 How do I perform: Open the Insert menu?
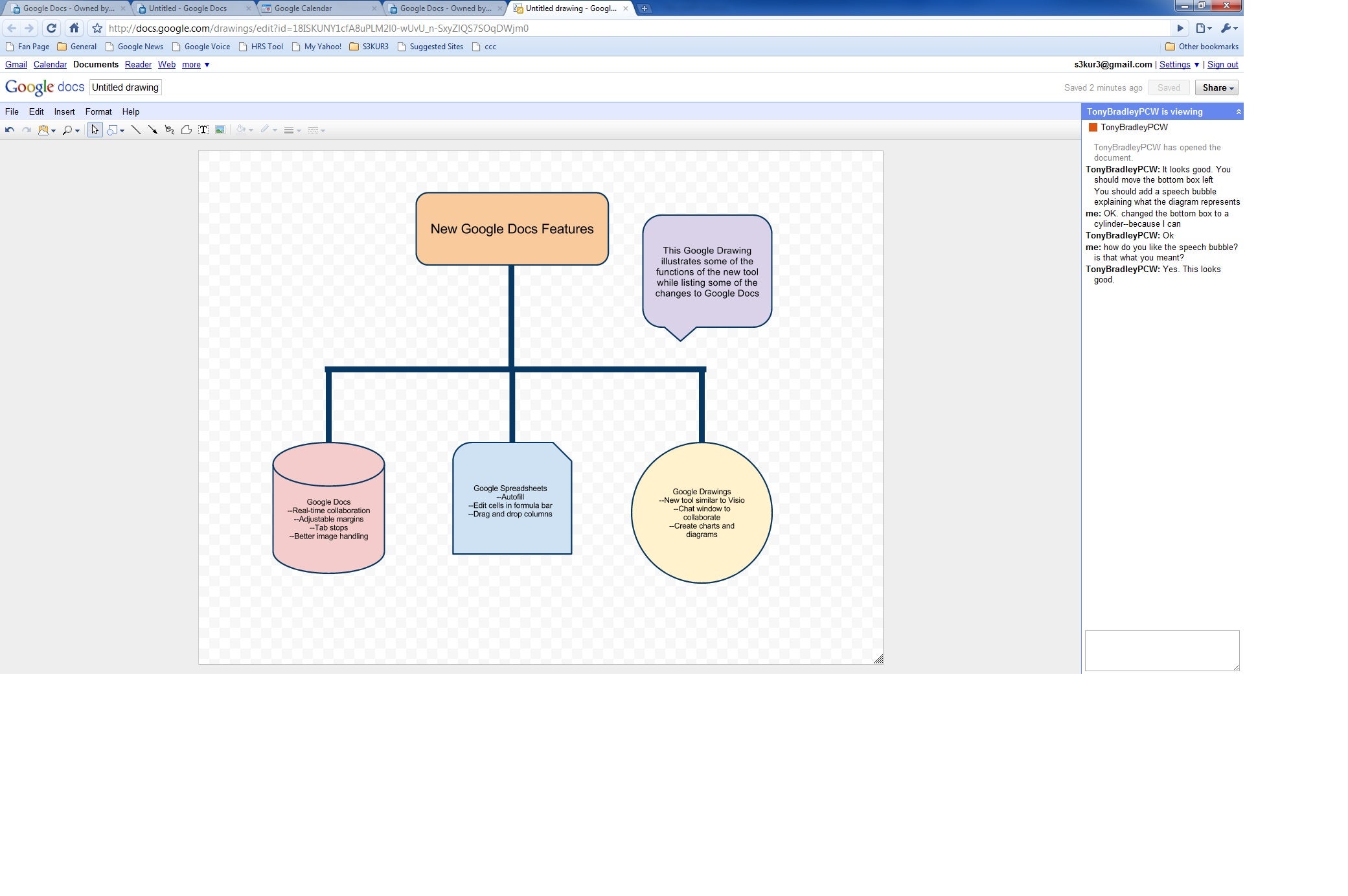64,111
